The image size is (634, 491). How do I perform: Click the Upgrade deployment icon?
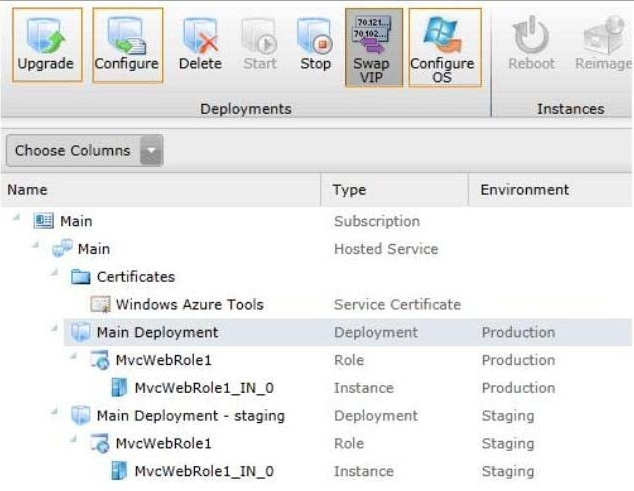pyautogui.click(x=47, y=44)
